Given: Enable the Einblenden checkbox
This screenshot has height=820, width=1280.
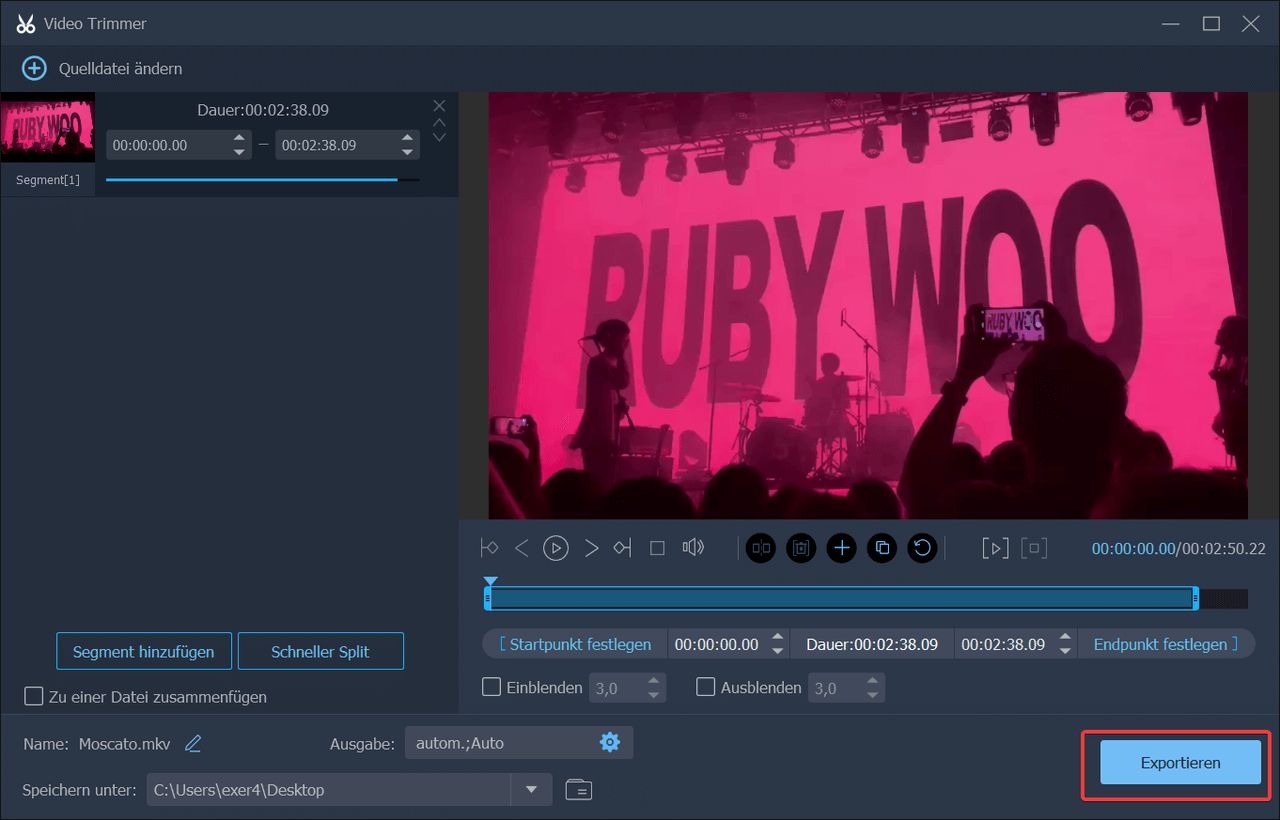Looking at the screenshot, I should click(x=491, y=687).
